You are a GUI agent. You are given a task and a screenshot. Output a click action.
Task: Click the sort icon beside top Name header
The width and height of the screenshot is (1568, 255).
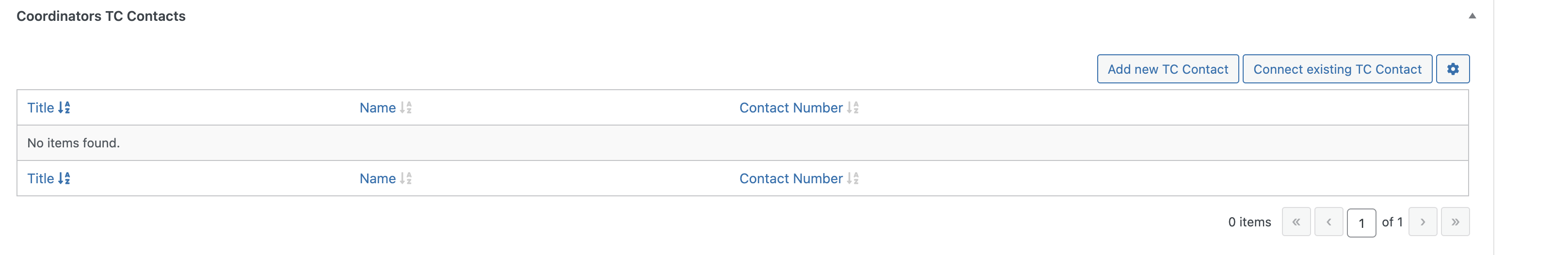406,108
